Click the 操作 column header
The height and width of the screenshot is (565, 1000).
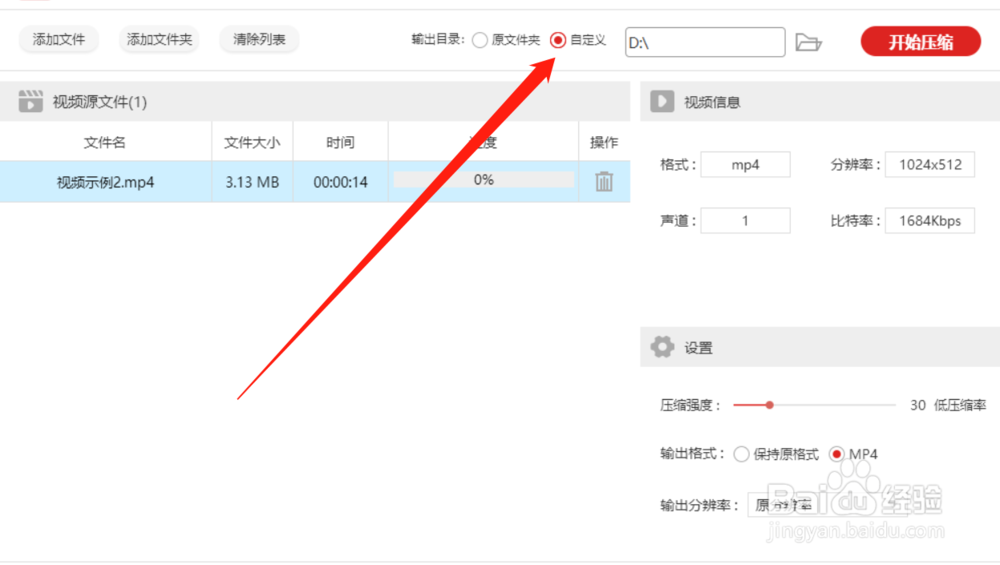tap(604, 142)
